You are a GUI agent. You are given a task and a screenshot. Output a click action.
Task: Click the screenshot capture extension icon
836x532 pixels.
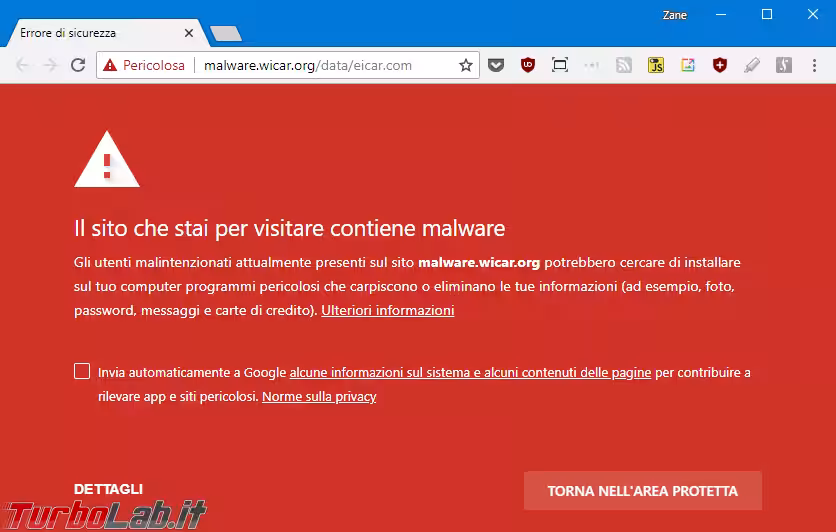pos(560,65)
